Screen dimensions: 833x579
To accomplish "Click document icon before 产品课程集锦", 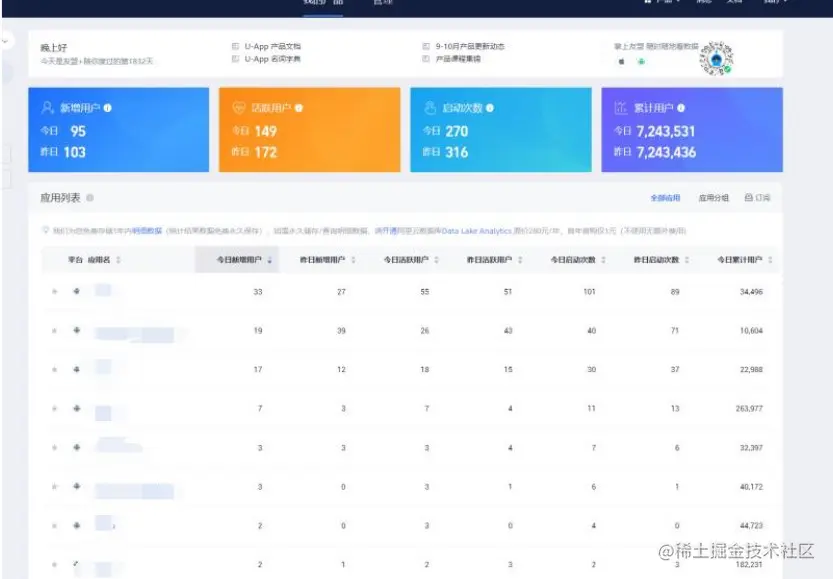I will pyautogui.click(x=426, y=58).
